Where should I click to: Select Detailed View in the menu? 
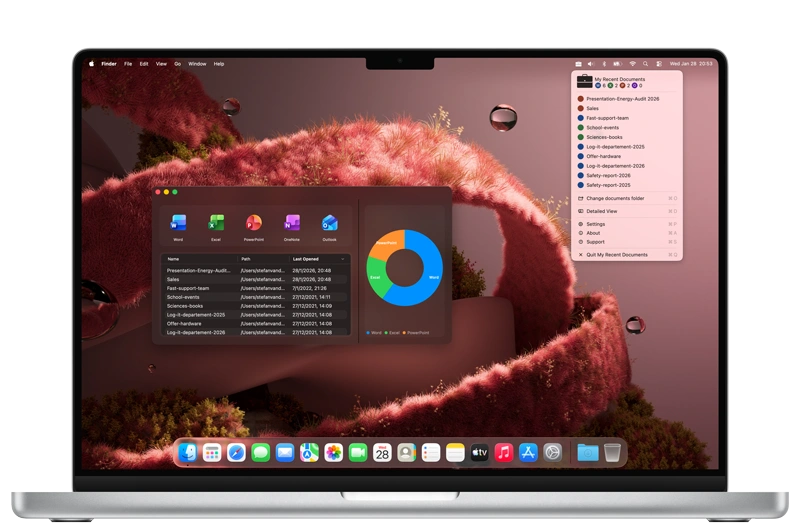tap(602, 211)
